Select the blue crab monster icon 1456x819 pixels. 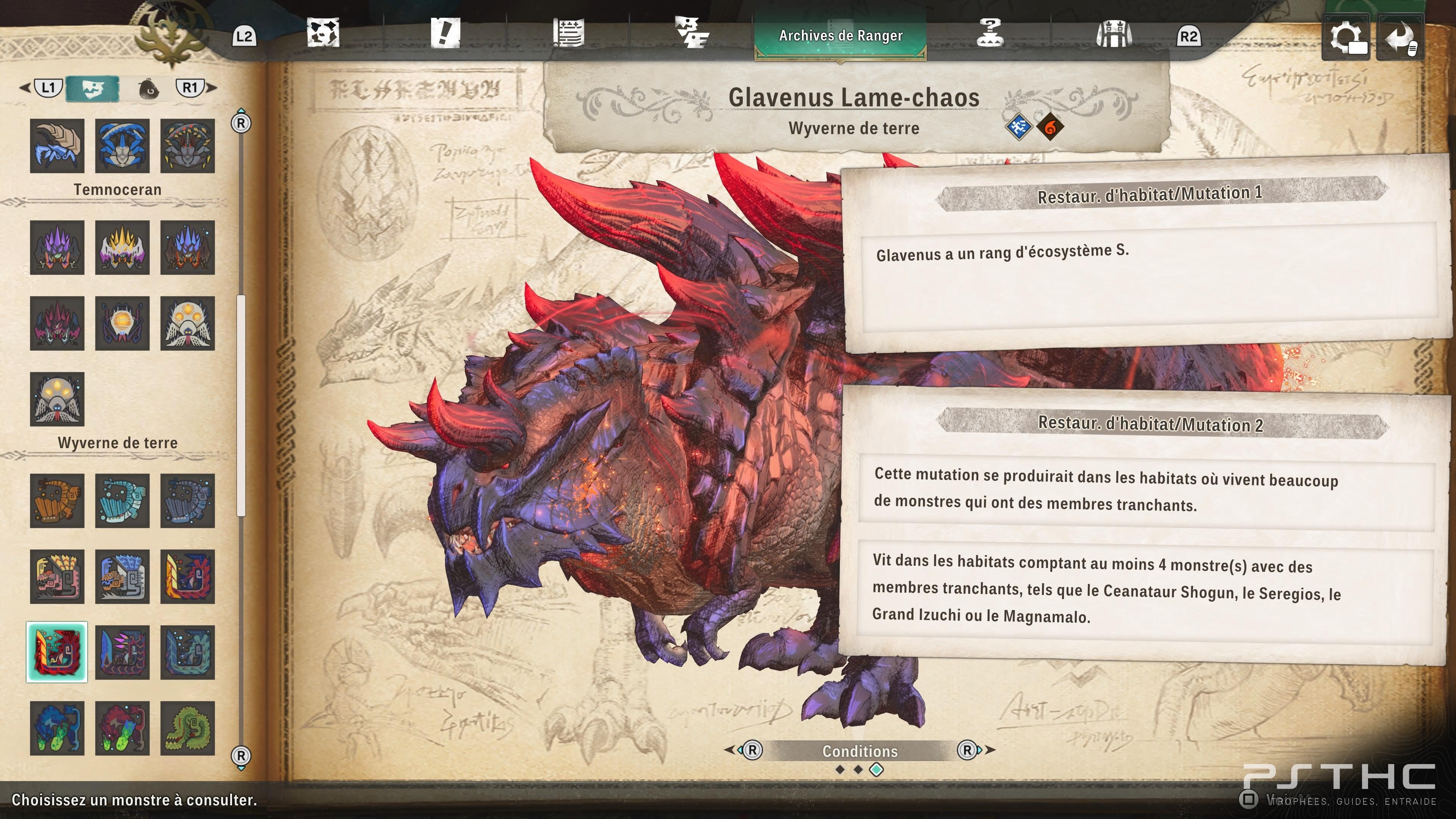(x=122, y=146)
